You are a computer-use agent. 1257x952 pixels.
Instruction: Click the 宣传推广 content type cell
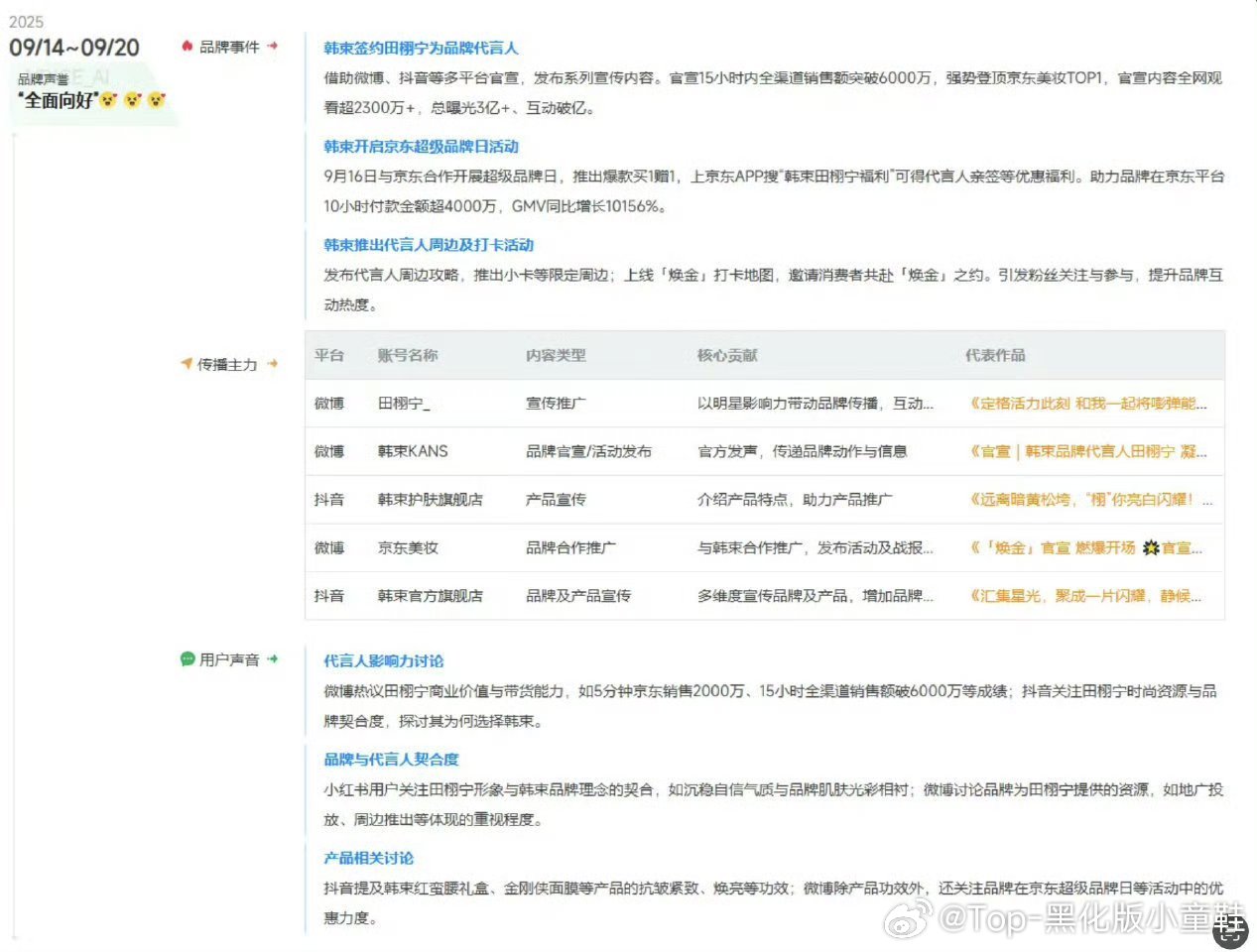[x=556, y=404]
